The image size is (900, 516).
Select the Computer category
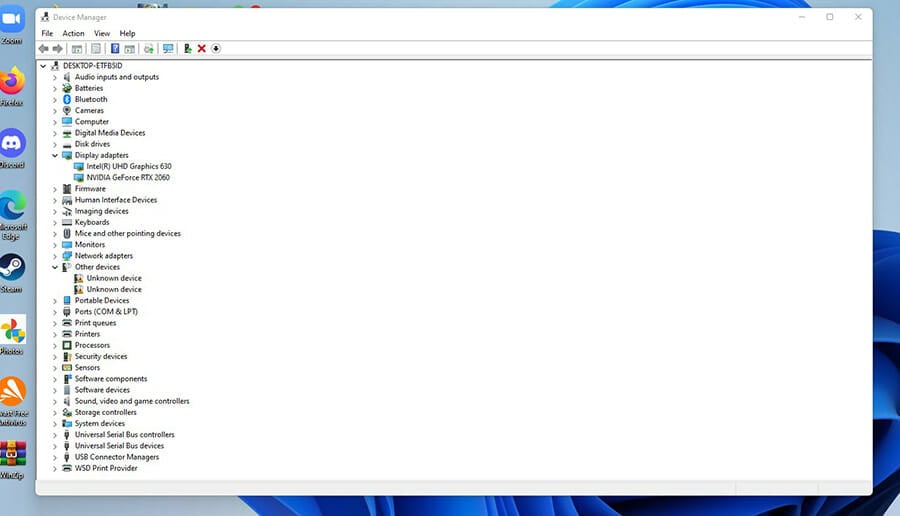click(91, 122)
